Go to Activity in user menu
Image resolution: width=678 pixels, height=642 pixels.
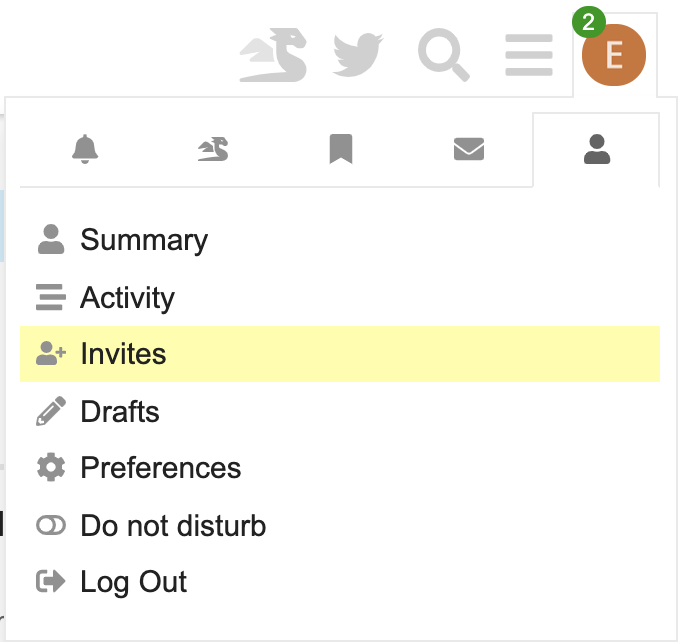click(x=127, y=297)
